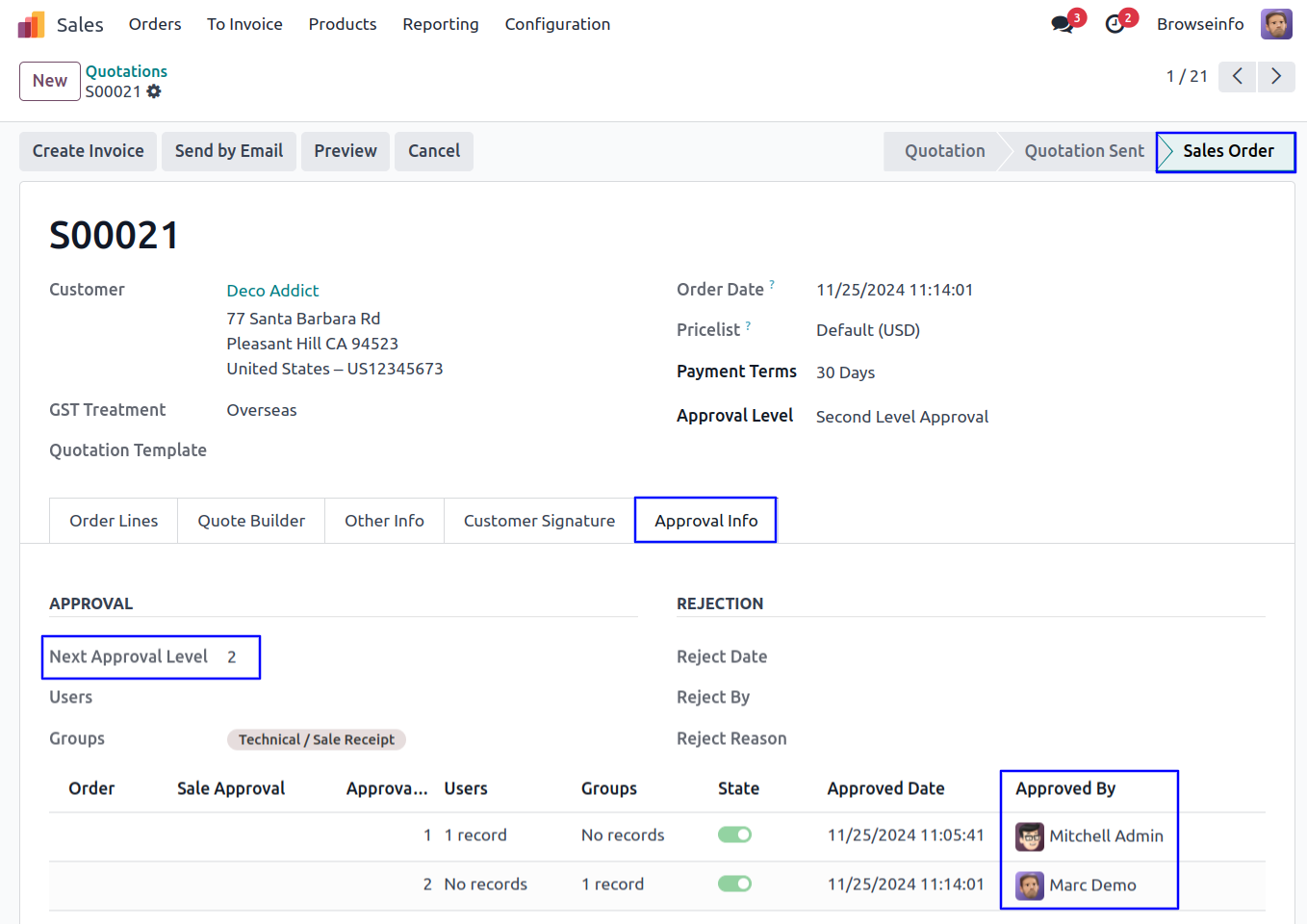Open the gear actions menu beside S00021
The image size is (1307, 924).
pyautogui.click(x=154, y=91)
